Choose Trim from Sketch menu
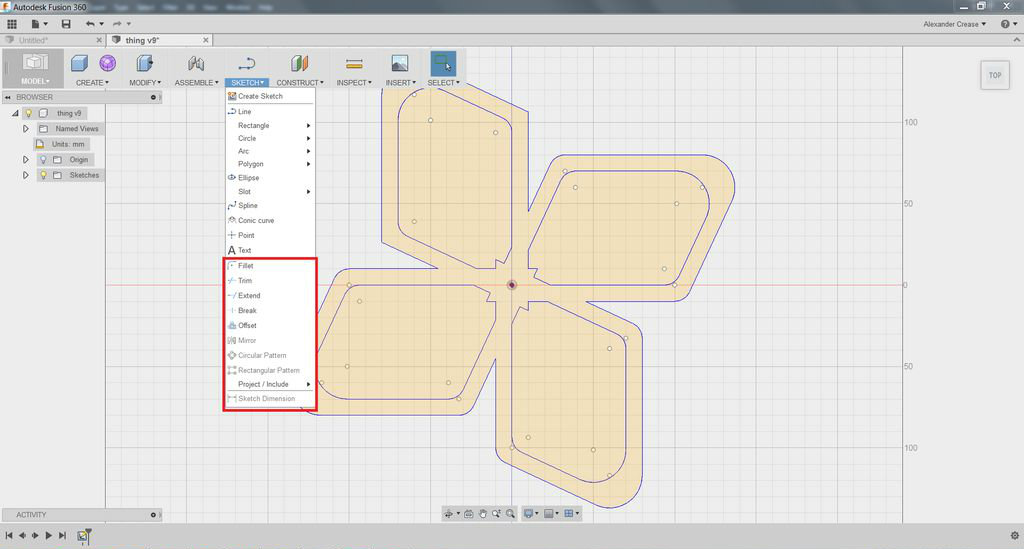Viewport: 1024px width, 549px height. [x=270, y=281]
